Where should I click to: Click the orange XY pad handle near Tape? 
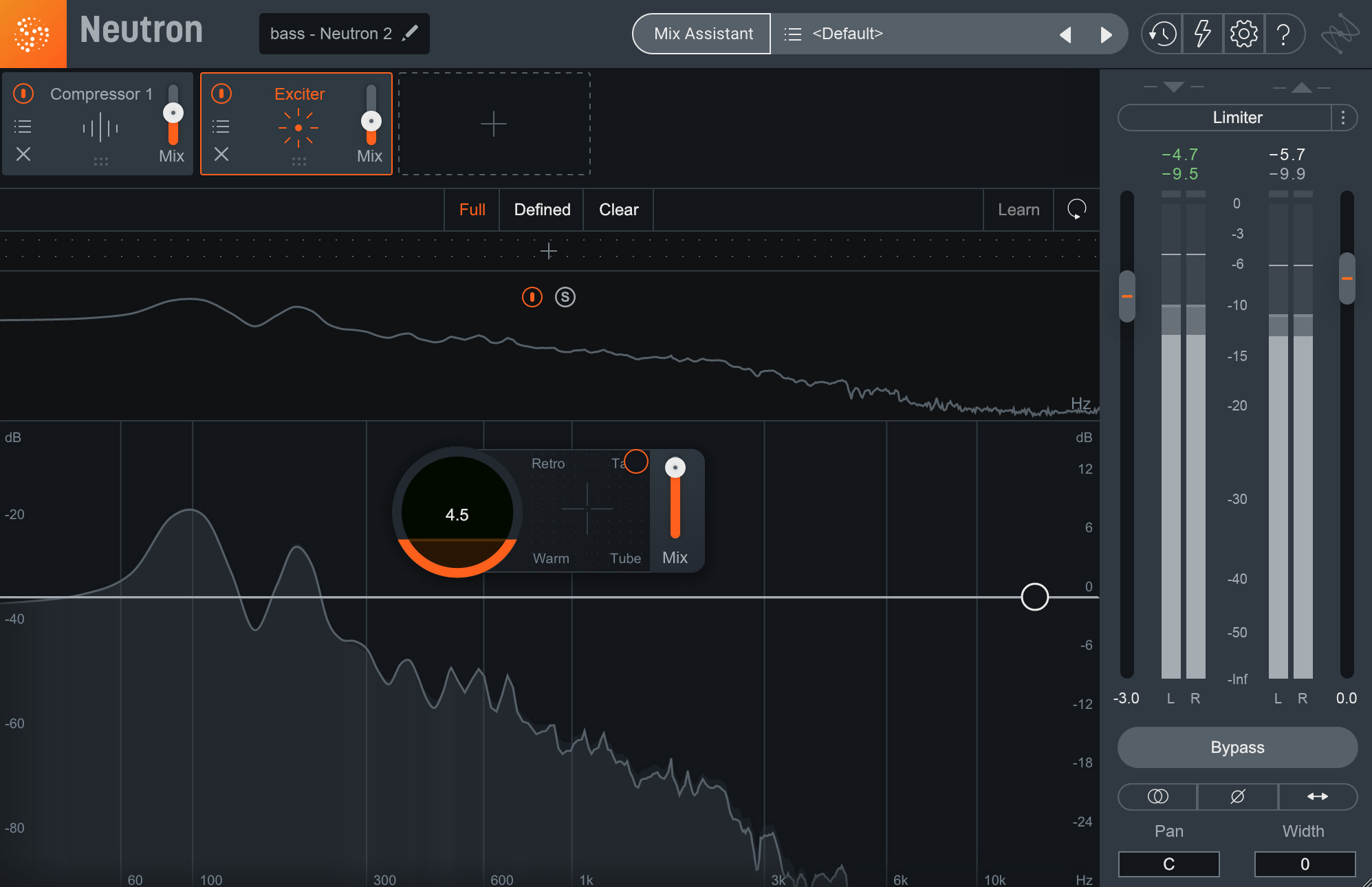point(636,461)
